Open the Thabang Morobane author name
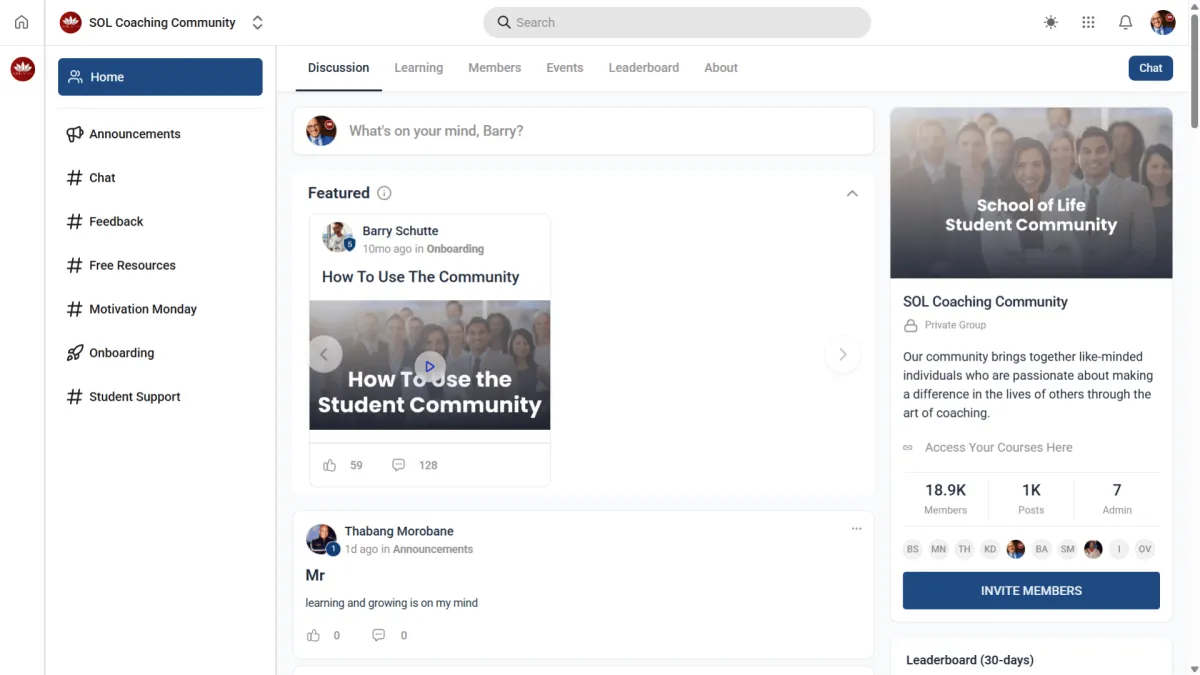Image resolution: width=1200 pixels, height=675 pixels. 399,531
